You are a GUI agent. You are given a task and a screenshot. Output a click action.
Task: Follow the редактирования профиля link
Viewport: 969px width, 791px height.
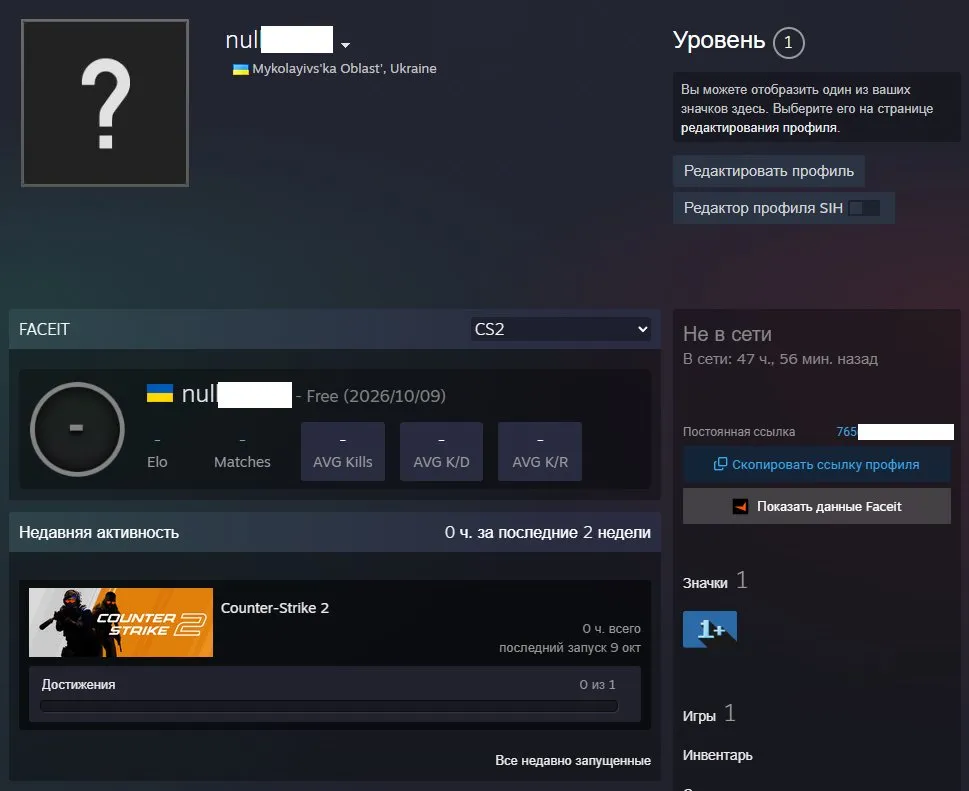[759, 128]
